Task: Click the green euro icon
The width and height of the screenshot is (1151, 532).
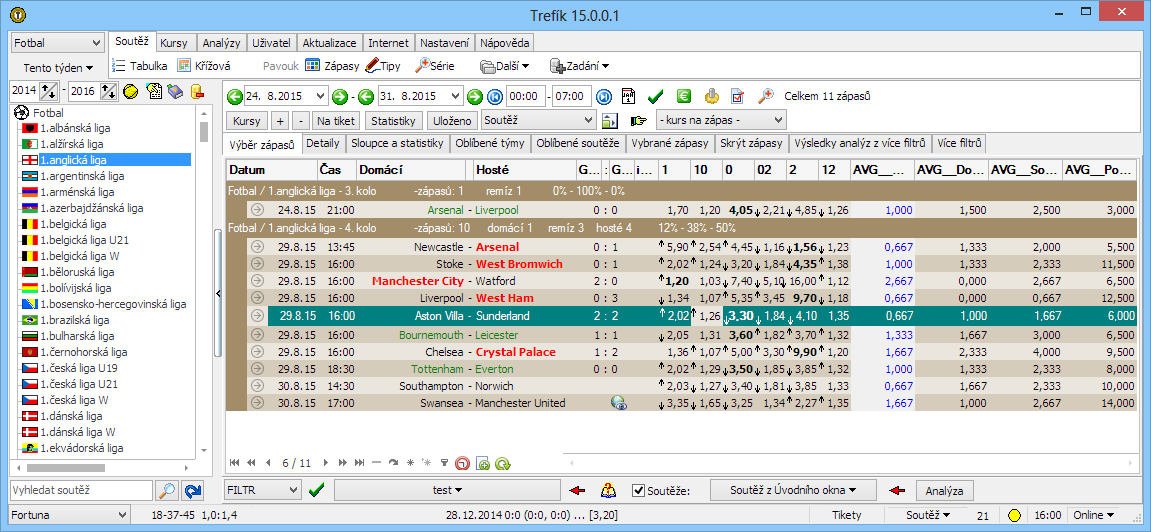Action: coord(683,96)
